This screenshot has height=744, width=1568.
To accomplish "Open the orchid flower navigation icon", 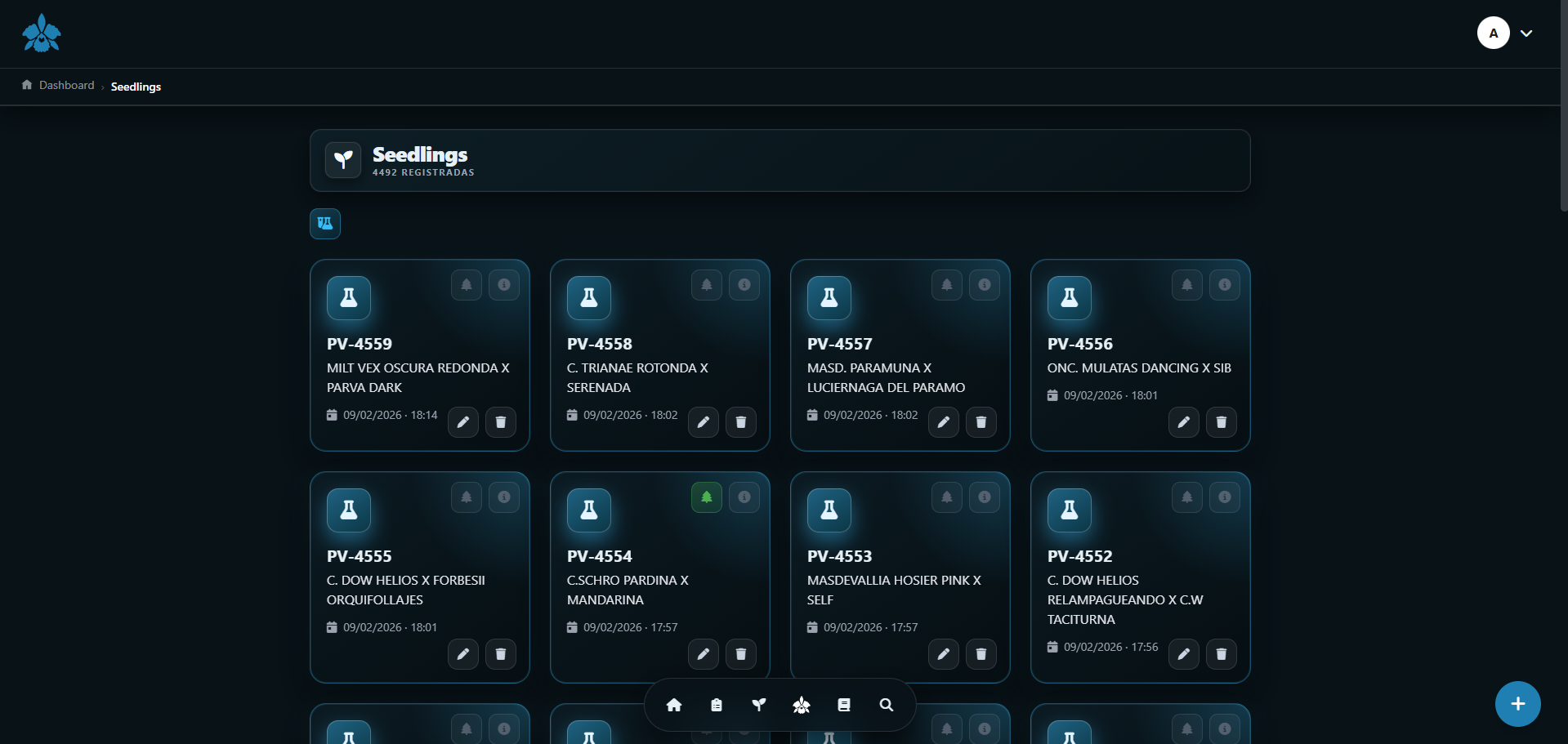I will [802, 705].
